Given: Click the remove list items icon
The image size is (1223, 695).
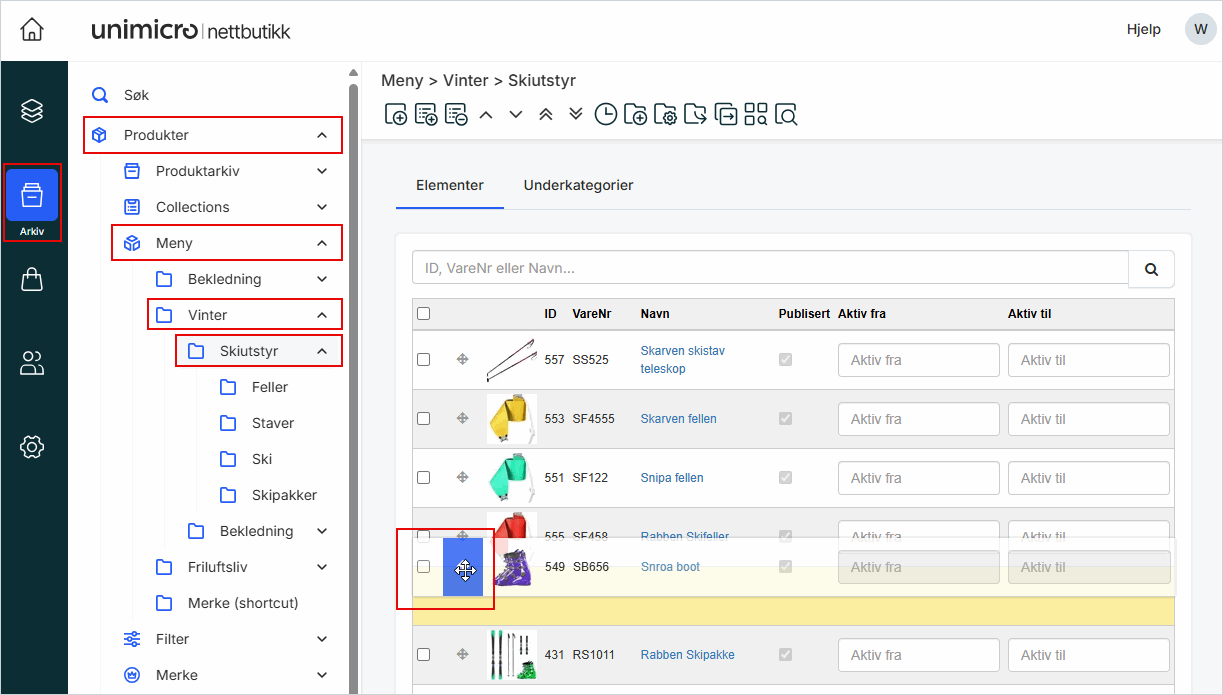Looking at the screenshot, I should (x=456, y=115).
